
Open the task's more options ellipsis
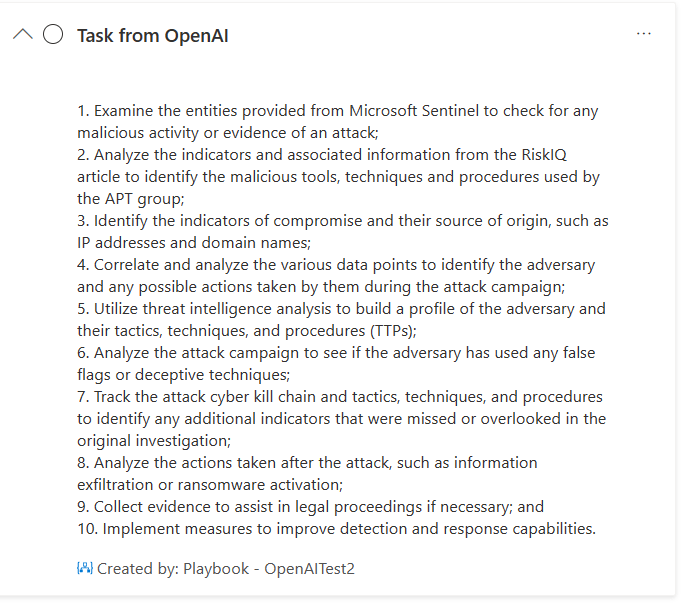click(644, 33)
